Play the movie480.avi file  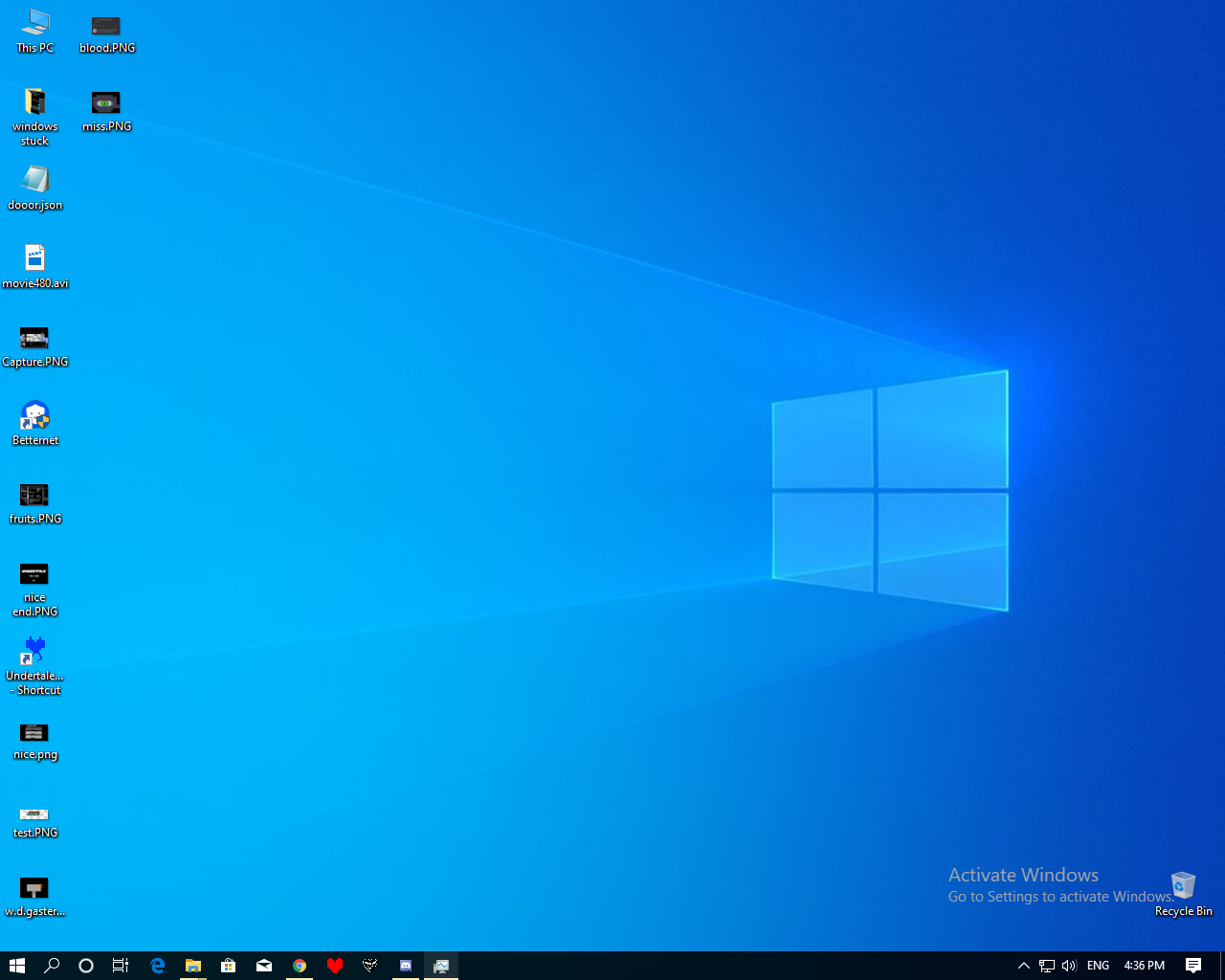[x=34, y=258]
